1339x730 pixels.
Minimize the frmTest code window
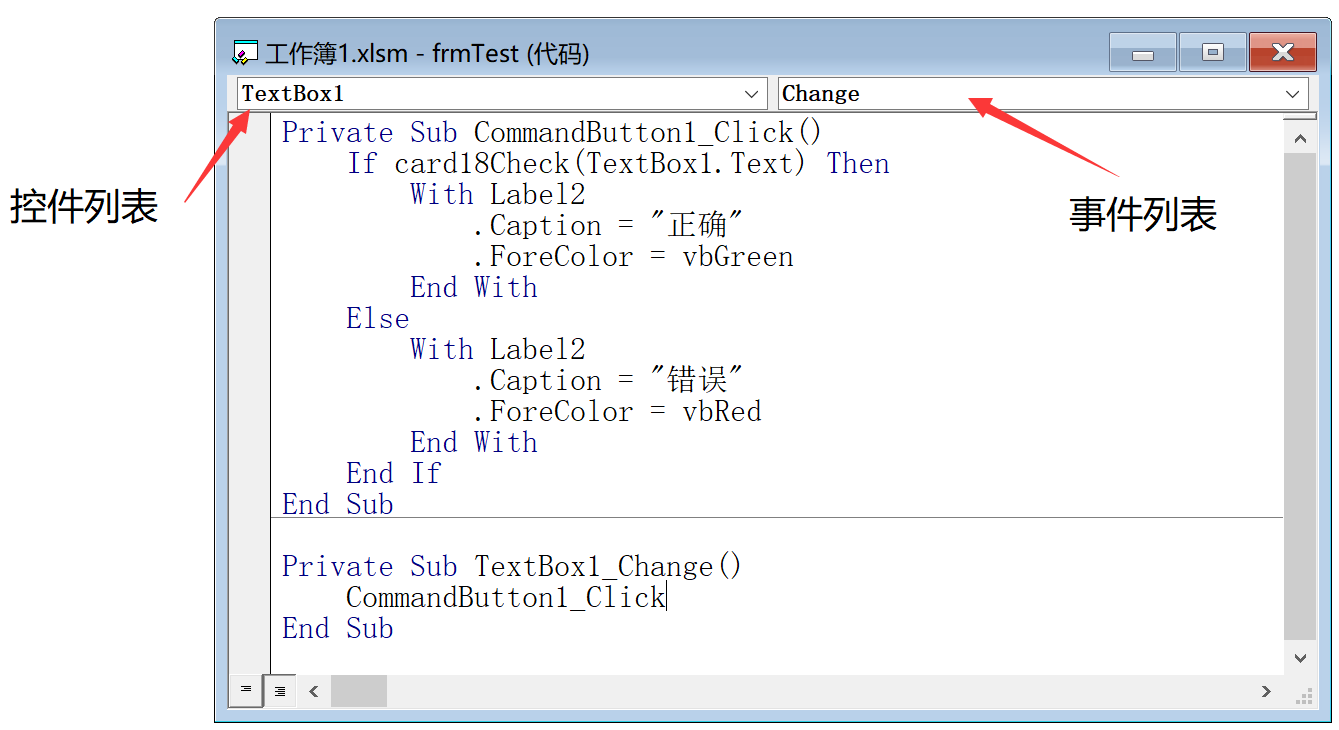pyautogui.click(x=1143, y=53)
